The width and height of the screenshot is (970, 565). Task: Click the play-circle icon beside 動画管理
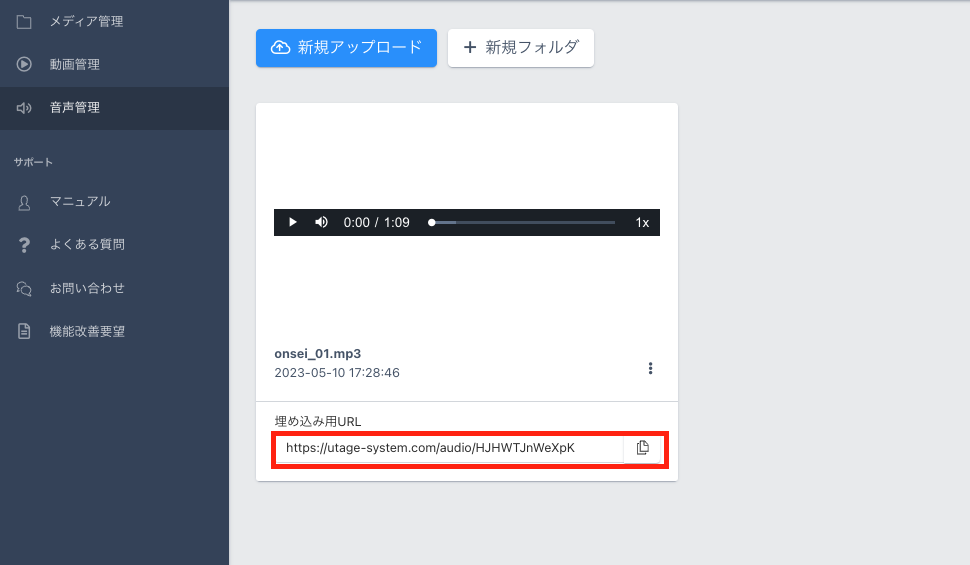24,65
